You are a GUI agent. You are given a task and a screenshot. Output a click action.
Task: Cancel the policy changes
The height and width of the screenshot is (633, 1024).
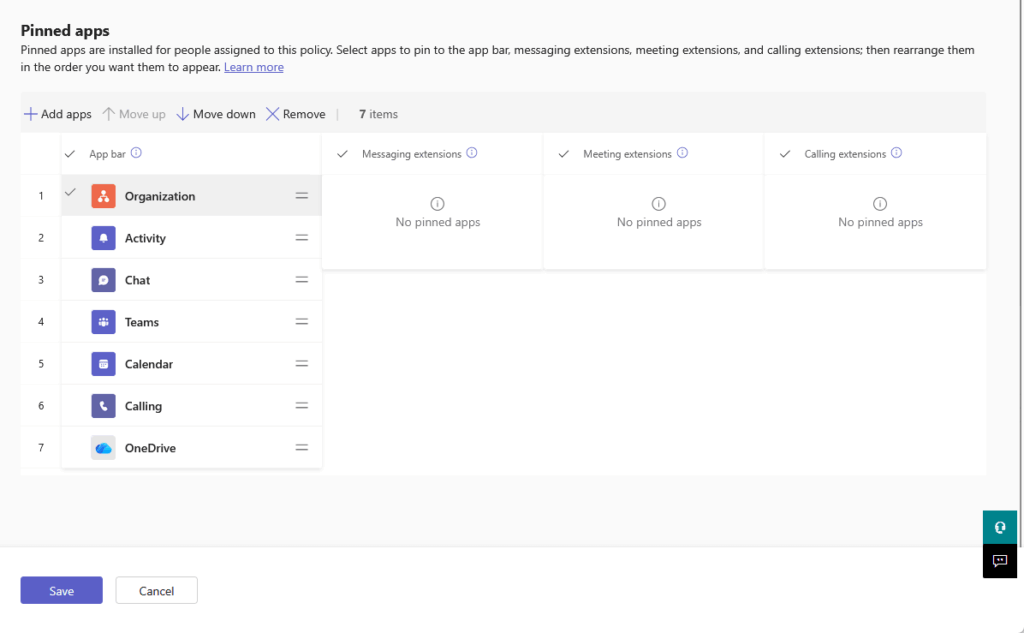(x=157, y=591)
